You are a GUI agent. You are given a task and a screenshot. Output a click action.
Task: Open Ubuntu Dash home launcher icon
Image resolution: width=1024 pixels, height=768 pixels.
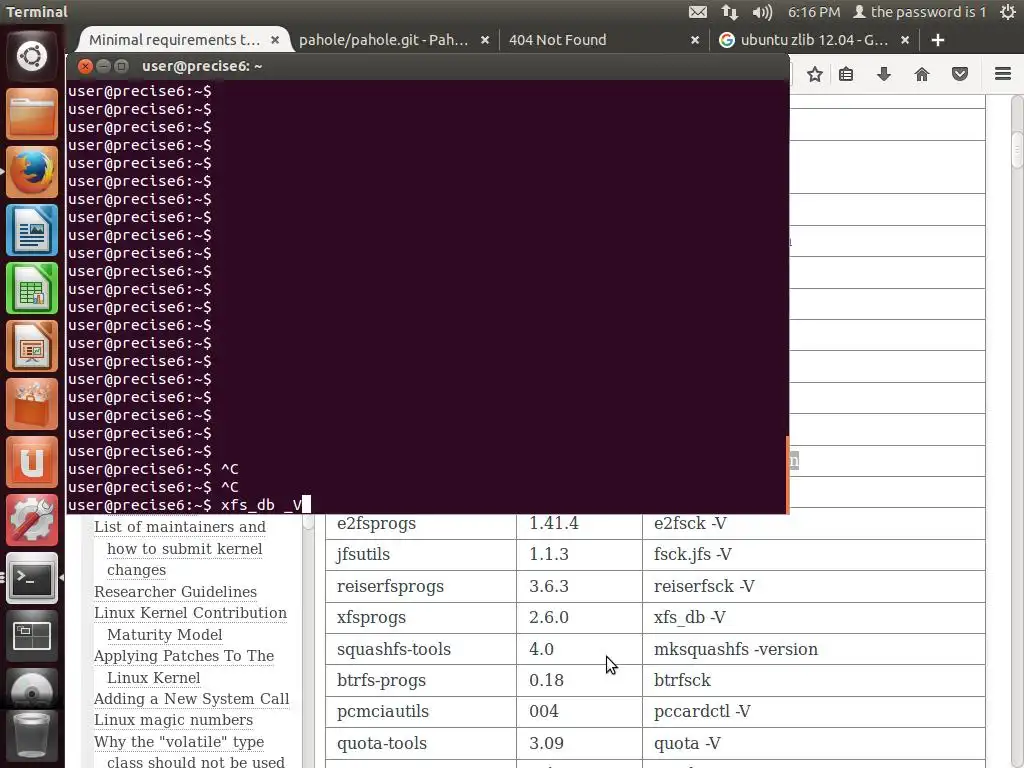31,56
